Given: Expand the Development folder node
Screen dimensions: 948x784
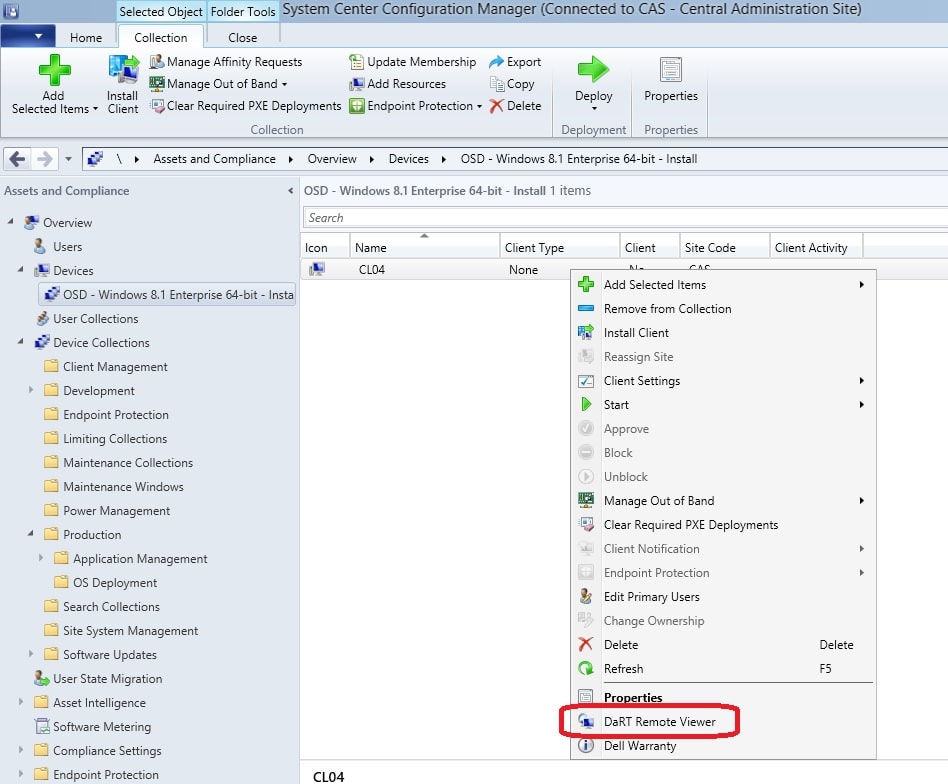Looking at the screenshot, I should pos(30,390).
